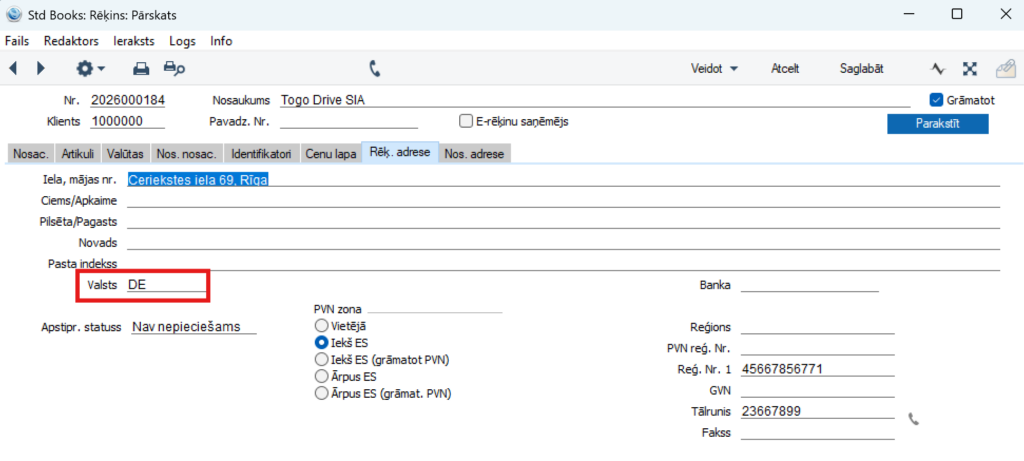Switch to the Nosac. tab
This screenshot has width=1024, height=461.
tap(31, 154)
